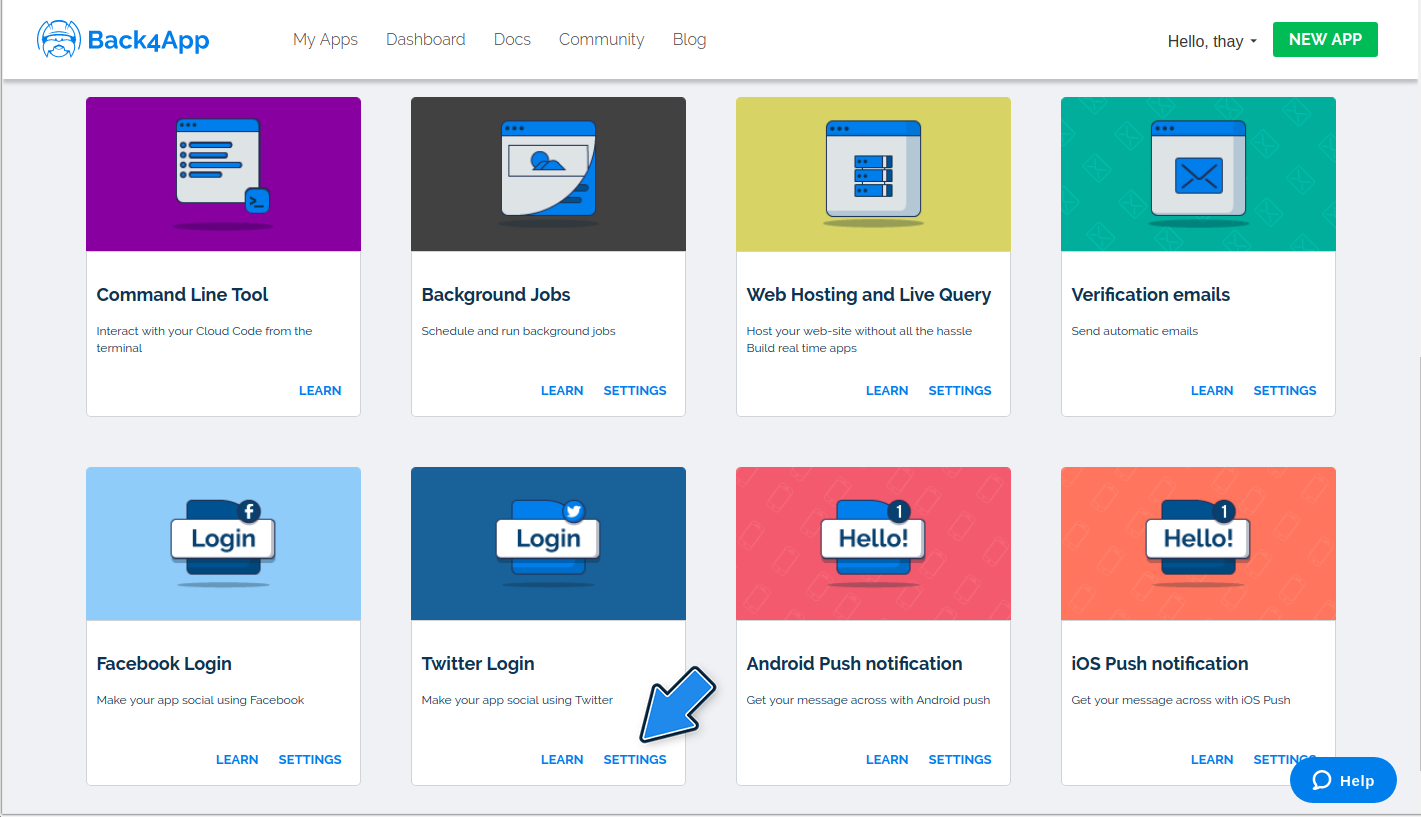Click the Back4App logo icon
1421x817 pixels.
[59, 39]
